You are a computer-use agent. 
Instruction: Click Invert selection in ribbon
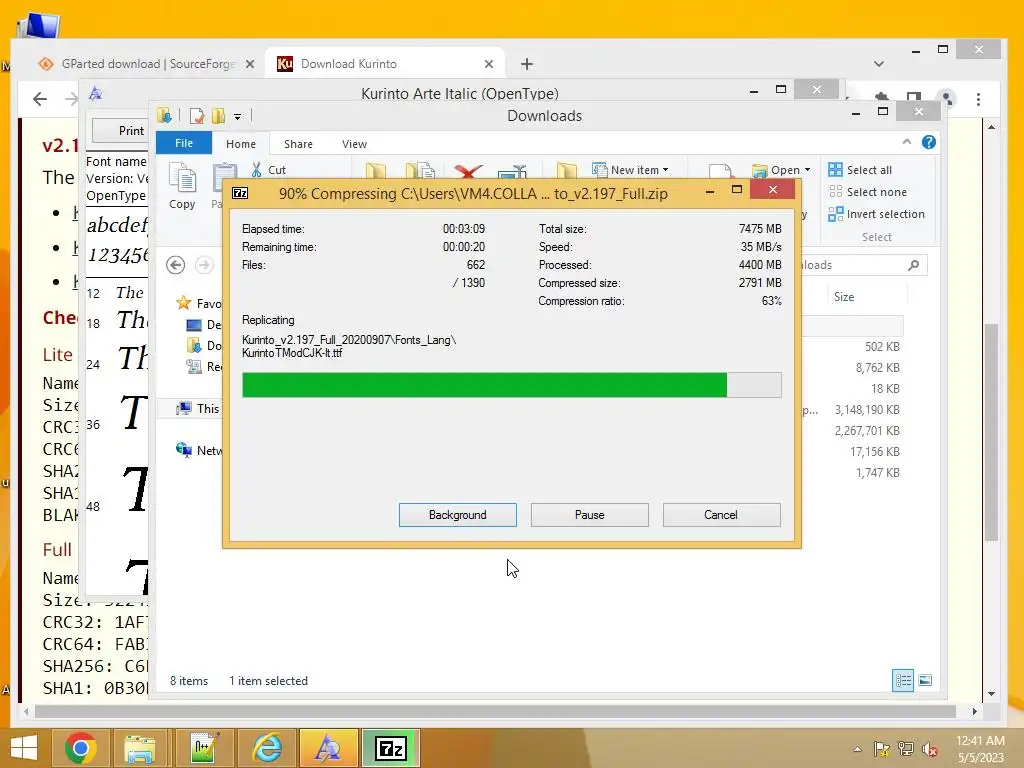(876, 214)
